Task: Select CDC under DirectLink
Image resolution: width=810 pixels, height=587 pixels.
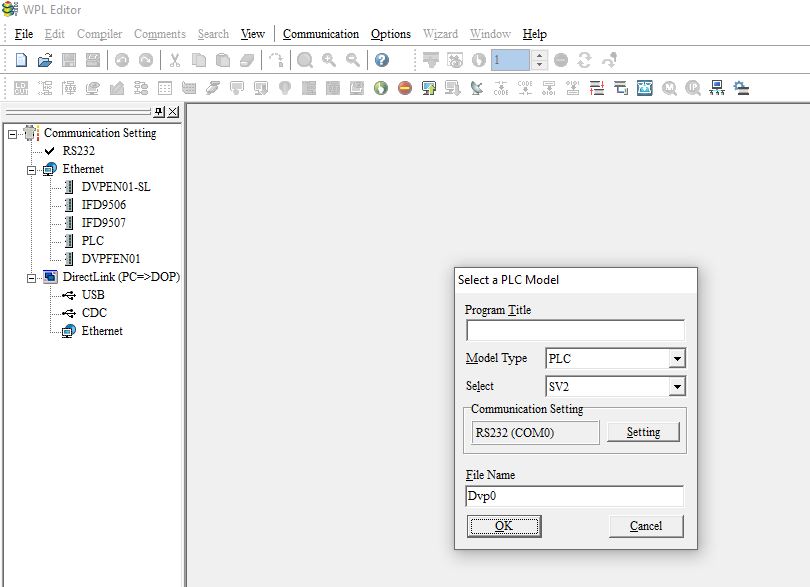Action: coord(94,313)
